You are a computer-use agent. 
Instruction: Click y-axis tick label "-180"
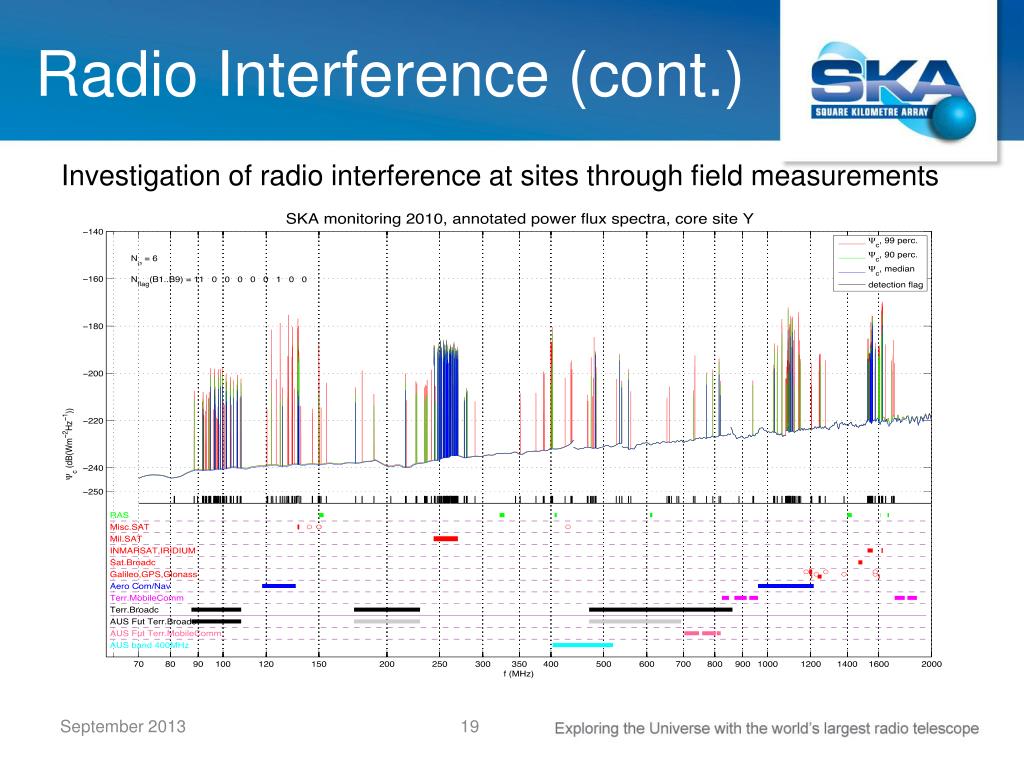coord(93,326)
